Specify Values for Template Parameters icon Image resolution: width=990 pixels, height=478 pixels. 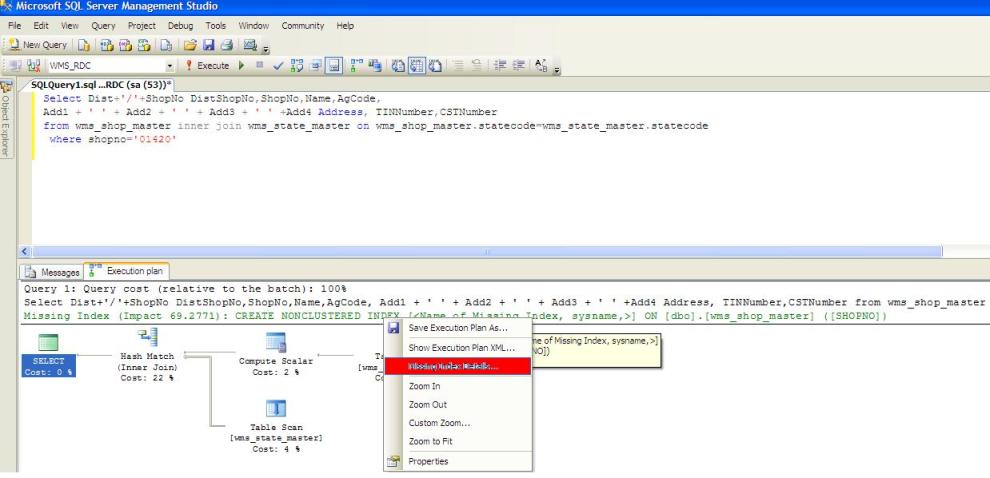[541, 66]
